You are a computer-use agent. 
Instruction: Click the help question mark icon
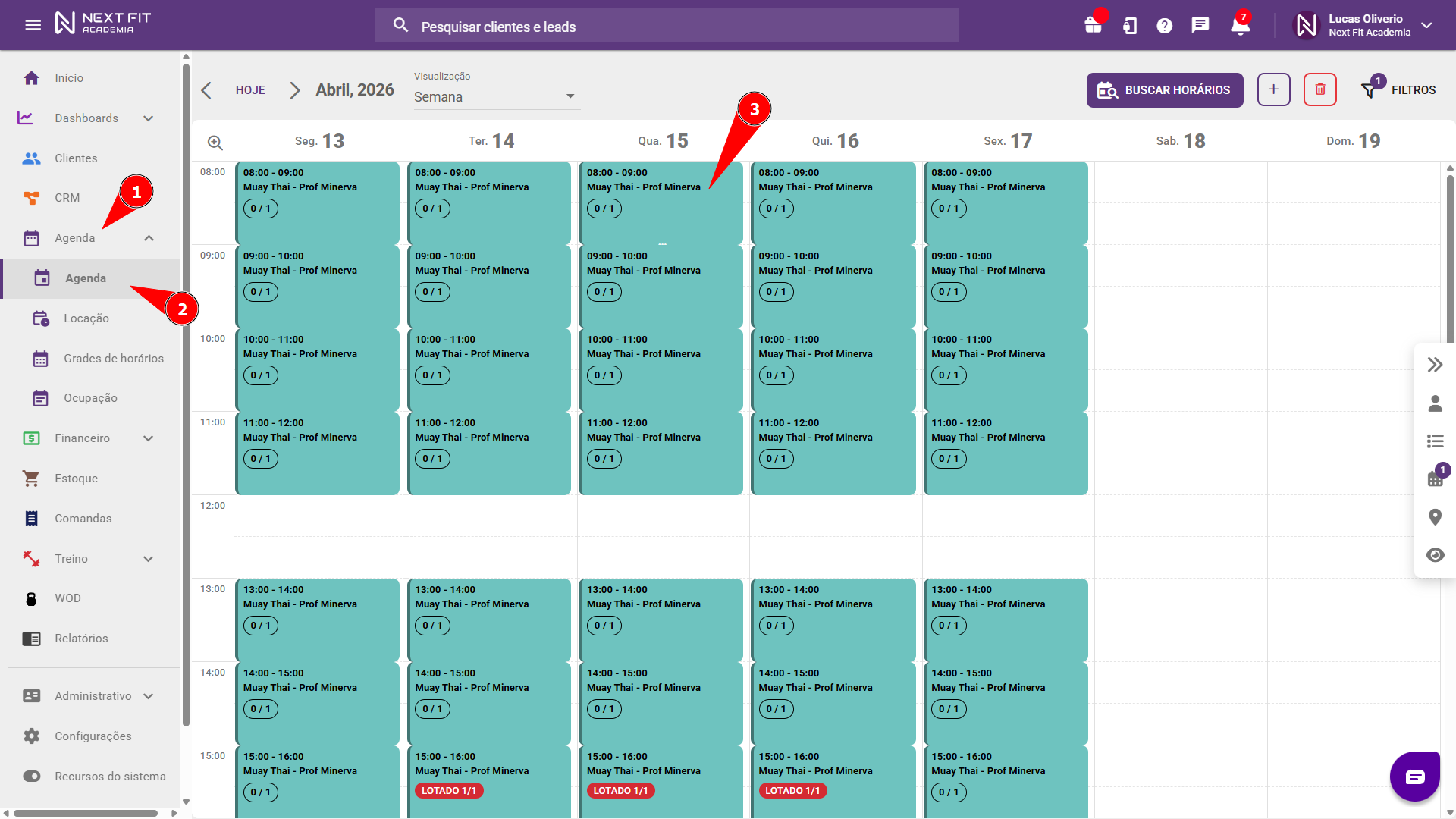coord(1164,26)
